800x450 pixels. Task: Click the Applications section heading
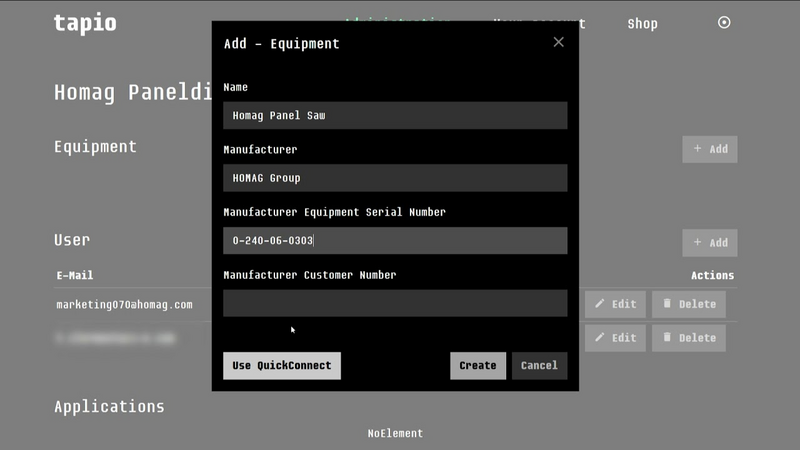[109, 407]
